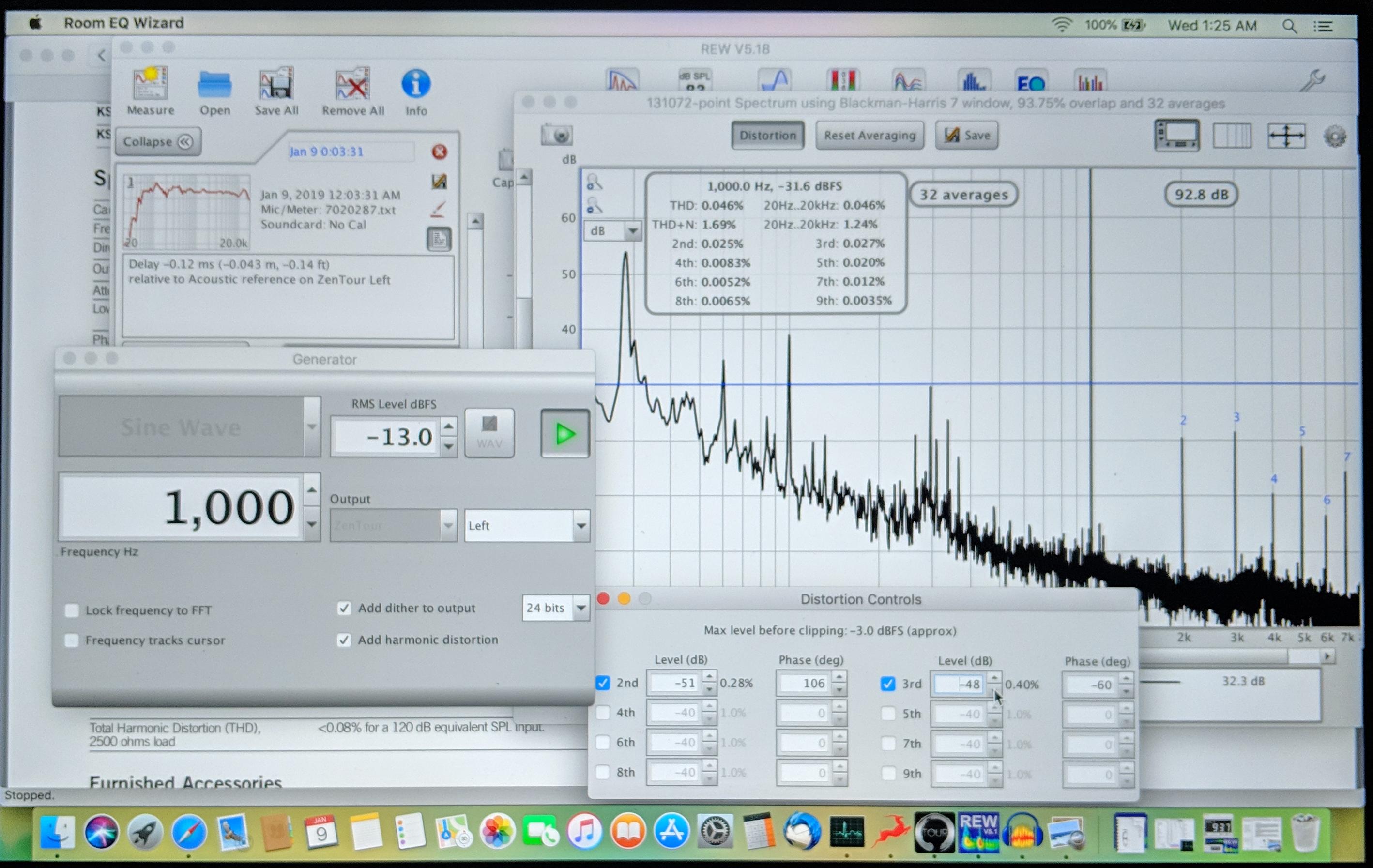
Task: Open the preferences wrench icon
Action: [x=1312, y=80]
